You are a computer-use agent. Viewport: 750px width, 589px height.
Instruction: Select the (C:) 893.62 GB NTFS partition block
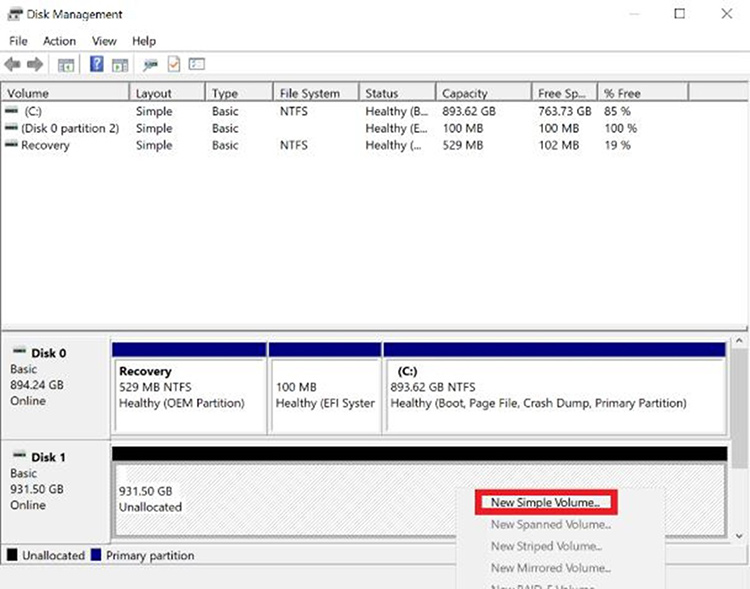(x=555, y=388)
